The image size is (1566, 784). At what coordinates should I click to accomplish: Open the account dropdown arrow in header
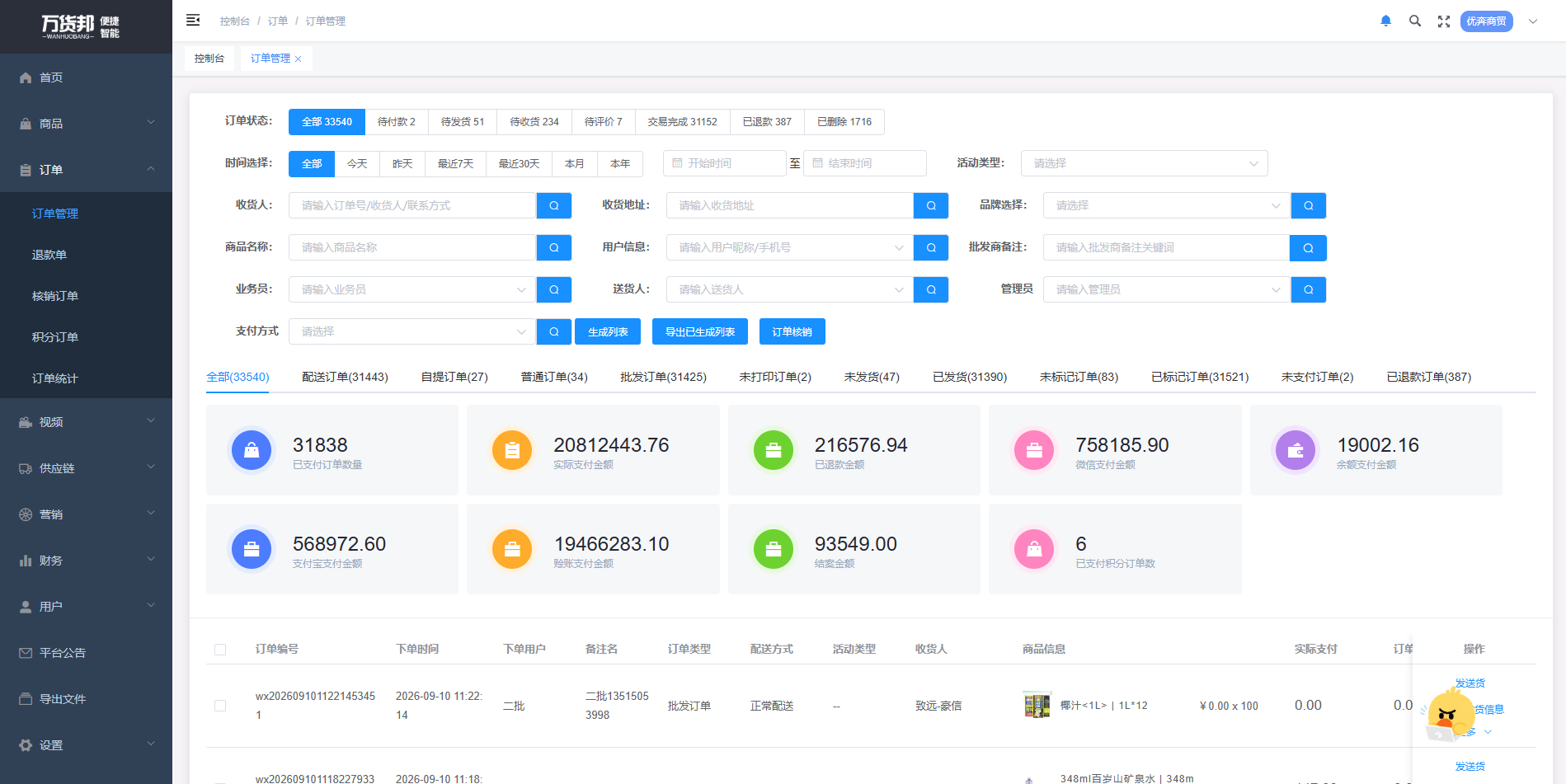coord(1533,21)
